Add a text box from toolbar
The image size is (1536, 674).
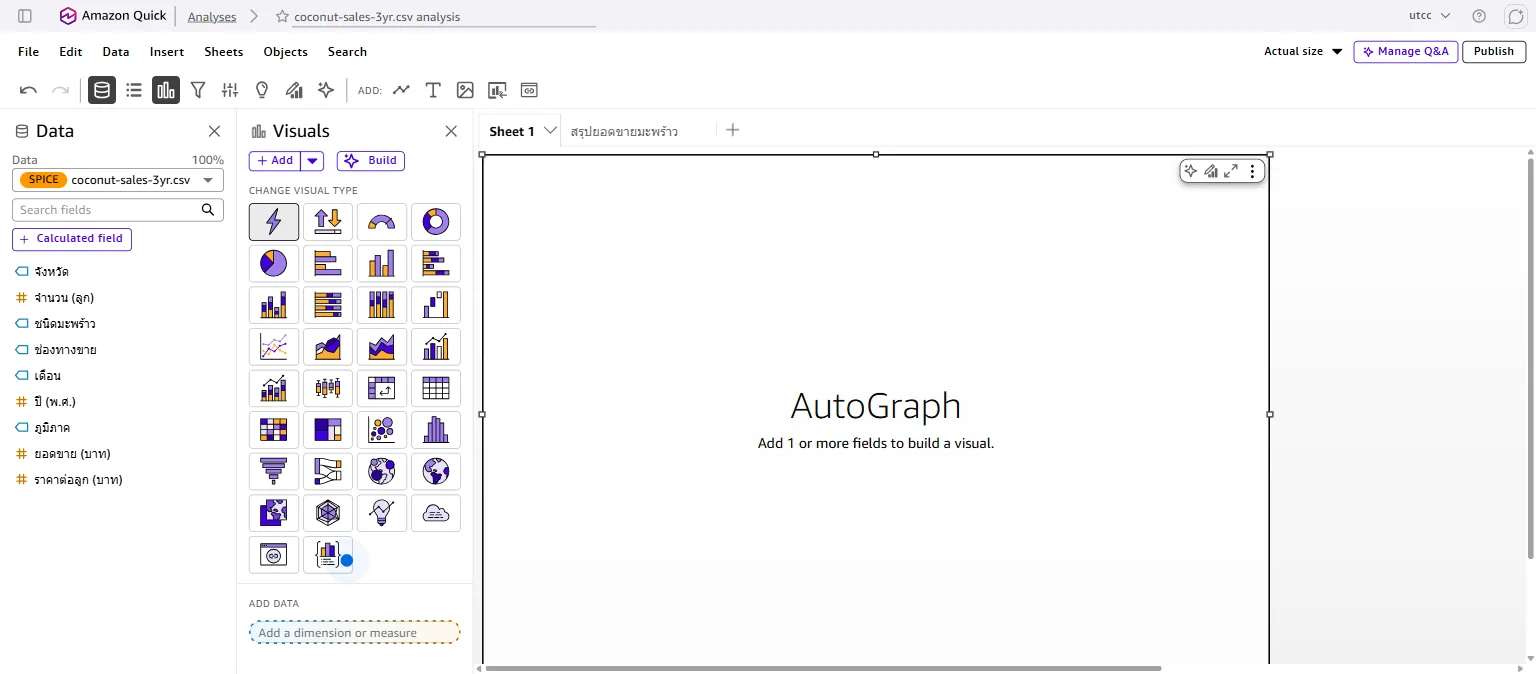433,90
